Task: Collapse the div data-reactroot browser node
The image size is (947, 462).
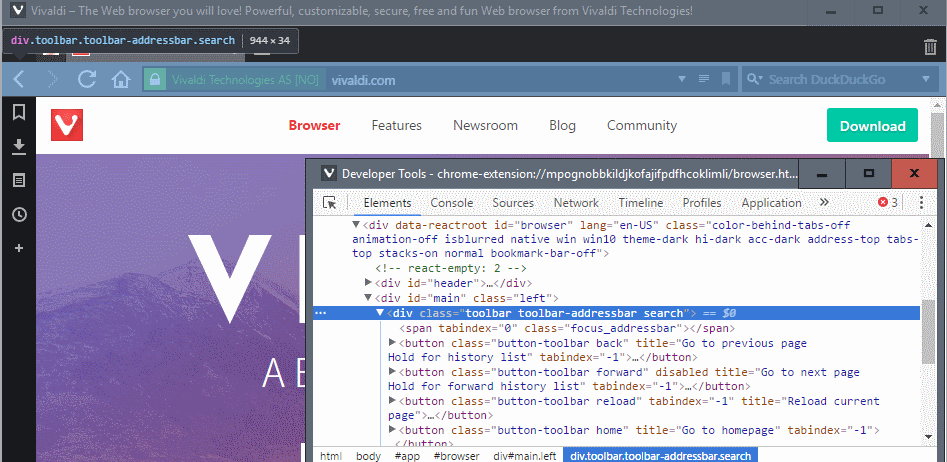Action: click(356, 225)
